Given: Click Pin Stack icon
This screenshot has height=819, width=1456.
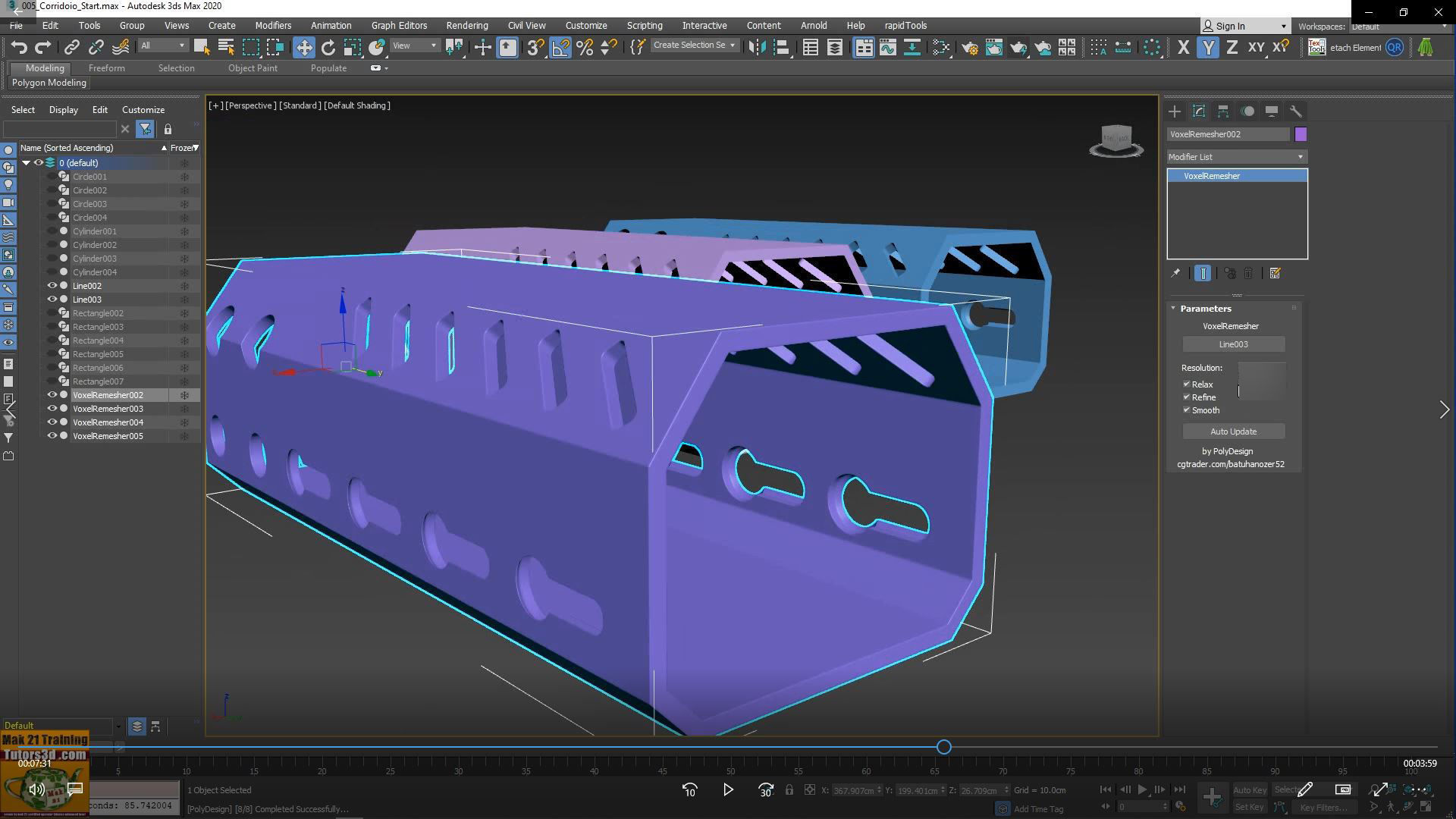Looking at the screenshot, I should click(x=1175, y=274).
